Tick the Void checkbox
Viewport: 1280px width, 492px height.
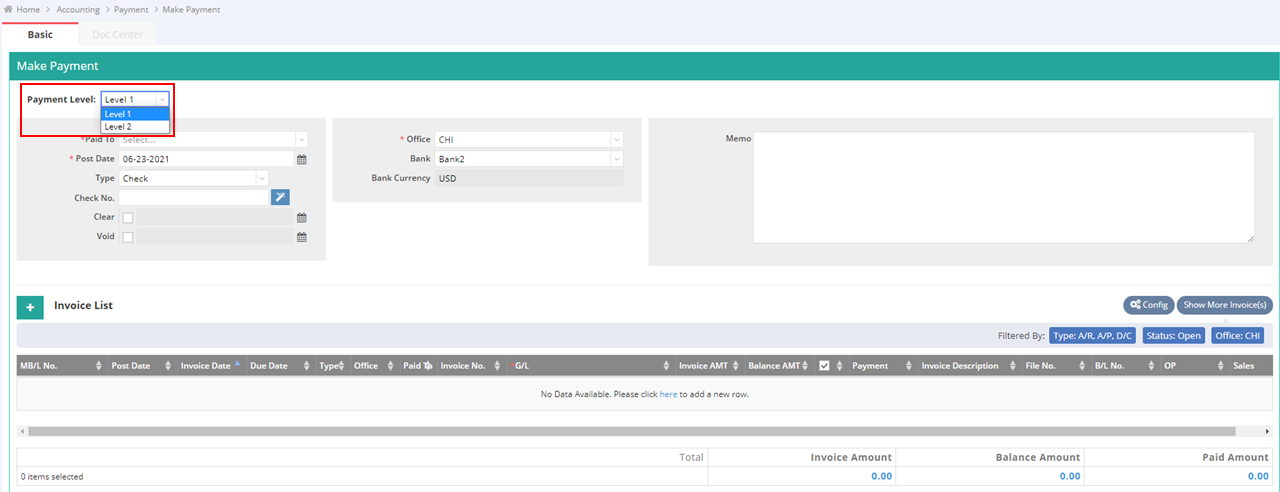point(128,237)
